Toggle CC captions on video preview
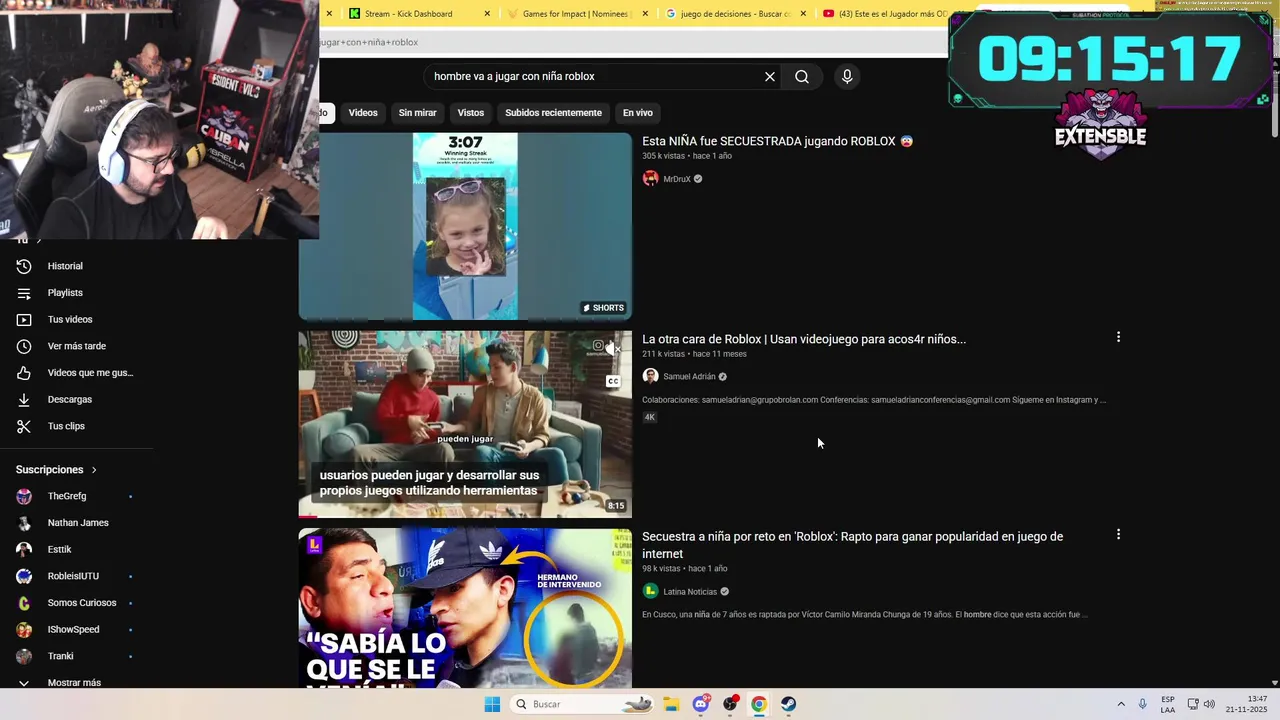 pyautogui.click(x=613, y=381)
